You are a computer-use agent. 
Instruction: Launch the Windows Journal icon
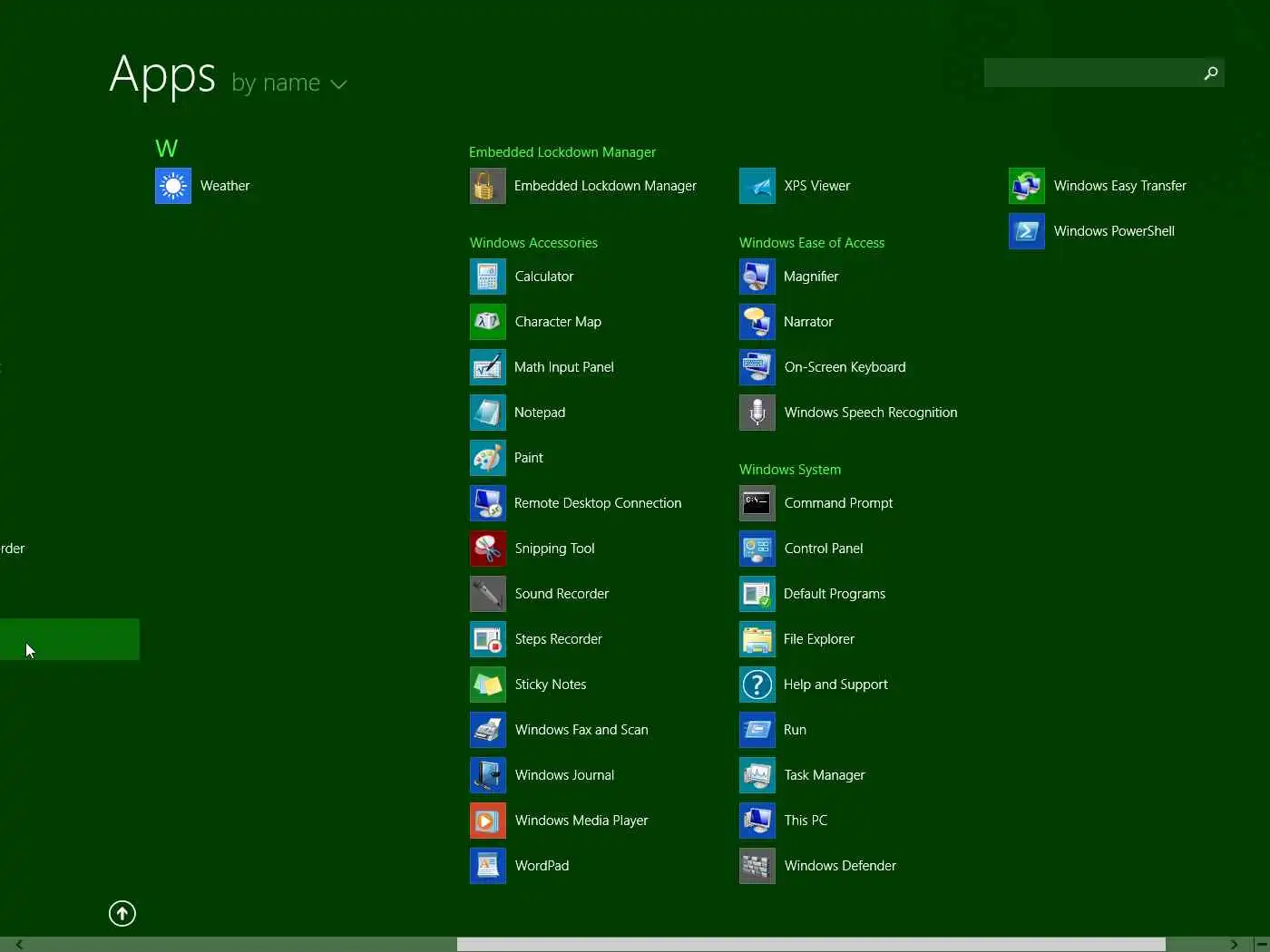tap(487, 775)
